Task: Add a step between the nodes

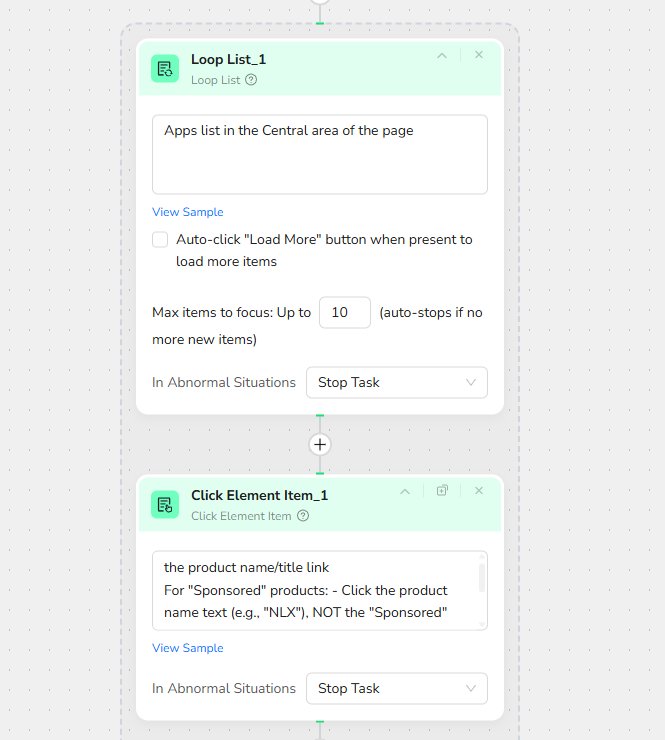Action: click(x=320, y=444)
